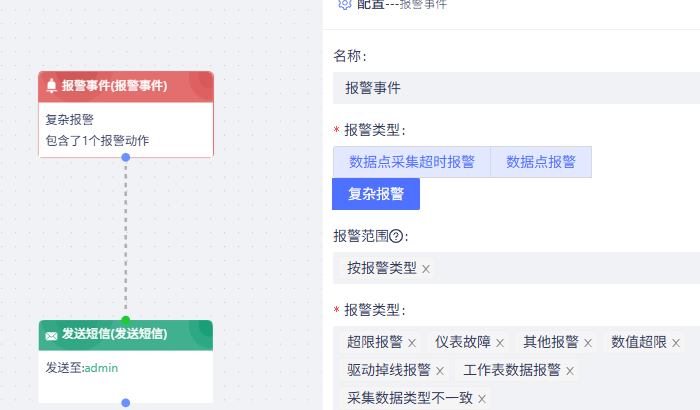Remove the 按报警类型 tag

coord(426,269)
